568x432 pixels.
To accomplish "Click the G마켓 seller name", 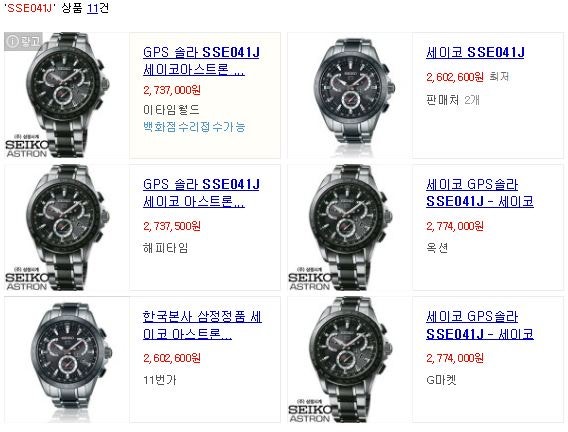I will pos(441,380).
